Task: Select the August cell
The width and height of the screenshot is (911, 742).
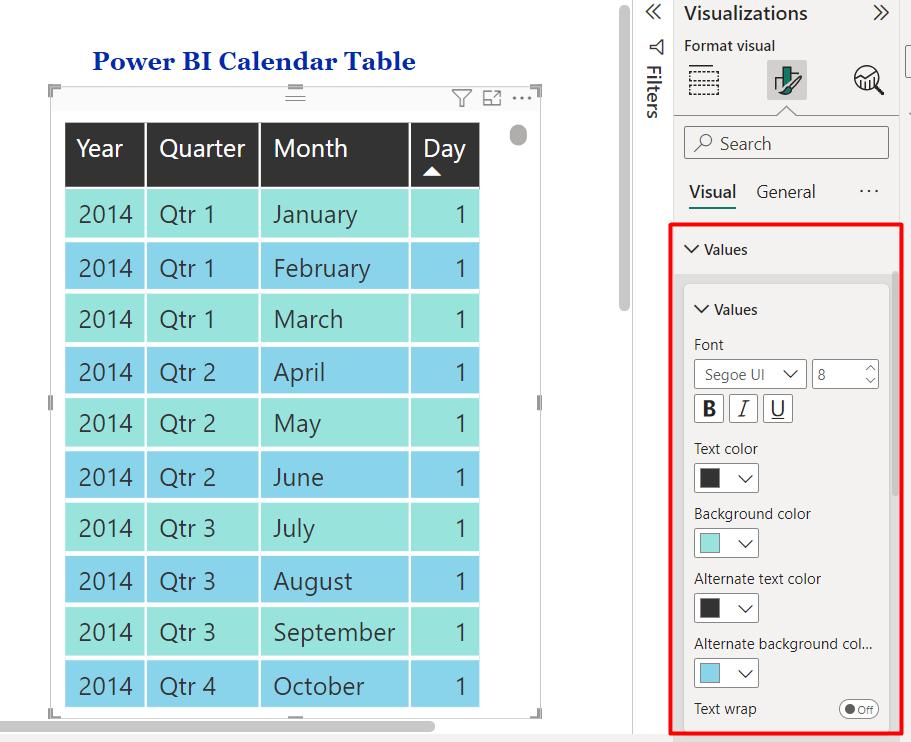Action: point(335,581)
